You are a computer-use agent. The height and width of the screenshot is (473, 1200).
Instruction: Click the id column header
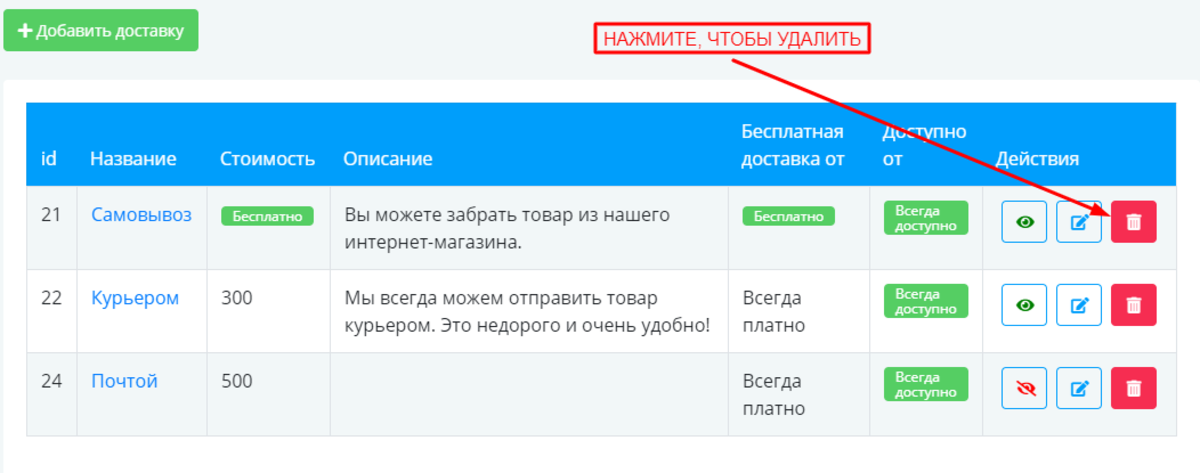click(48, 159)
